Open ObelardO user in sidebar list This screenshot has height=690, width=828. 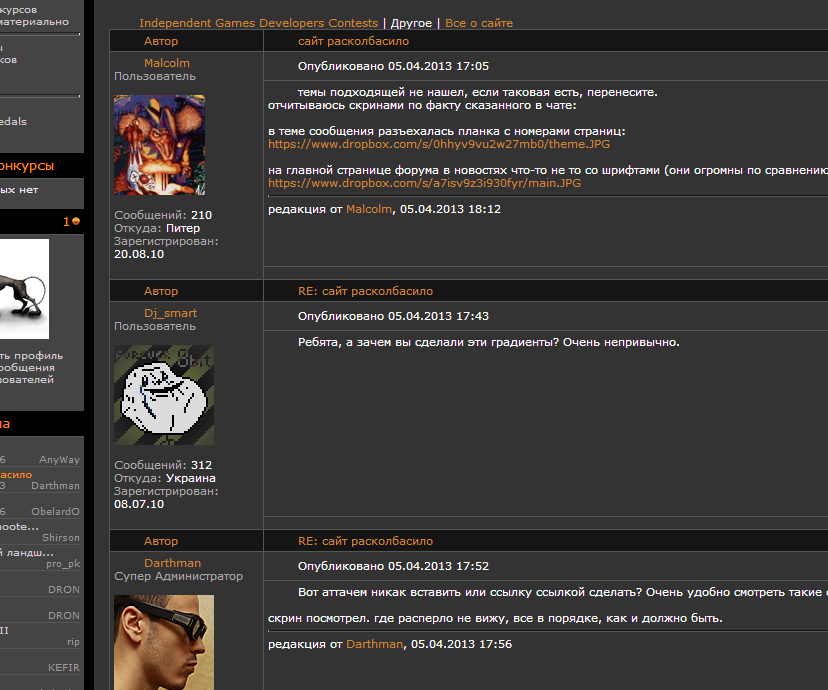tap(55, 512)
